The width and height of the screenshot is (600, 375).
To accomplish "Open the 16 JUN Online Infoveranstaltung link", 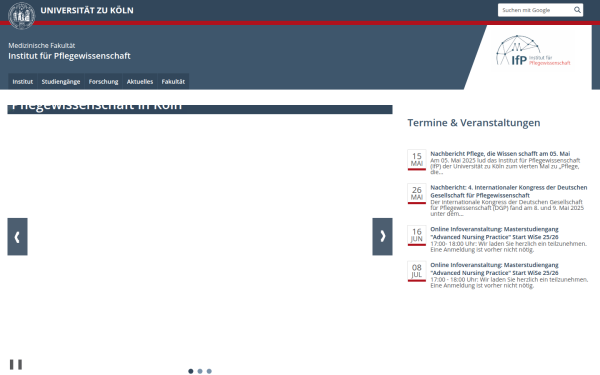I will pyautogui.click(x=494, y=233).
